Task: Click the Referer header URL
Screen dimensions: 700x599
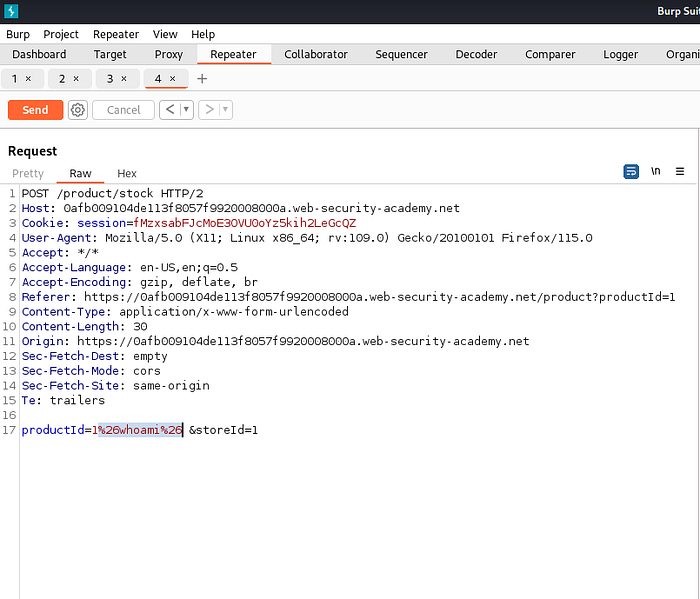Action: pyautogui.click(x=379, y=297)
